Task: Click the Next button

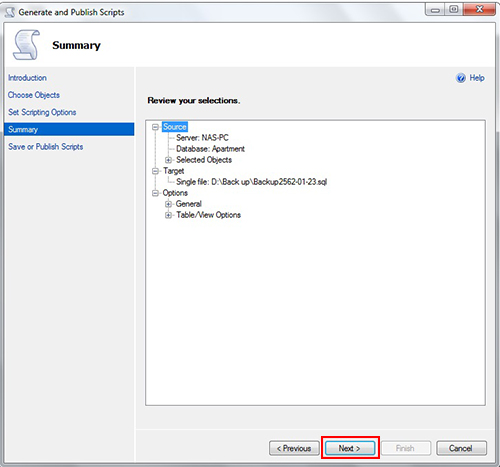Action: (x=350, y=448)
